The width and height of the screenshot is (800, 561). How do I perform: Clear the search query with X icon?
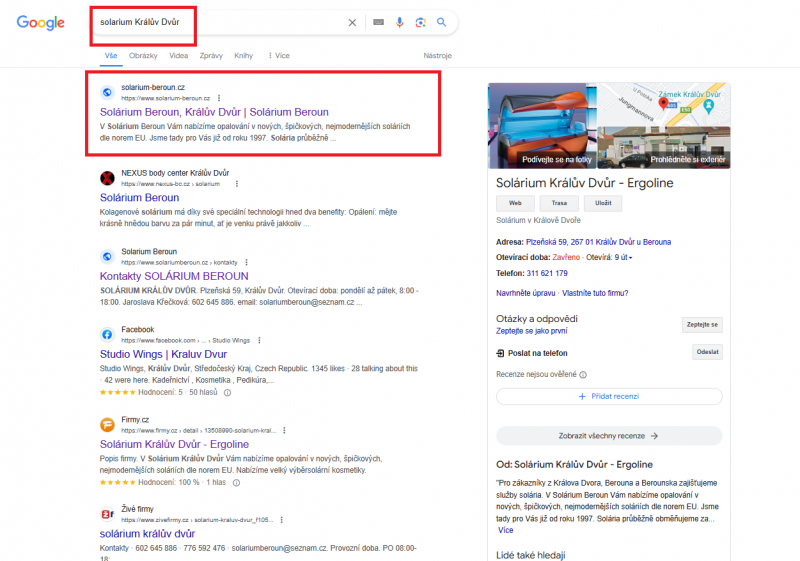tap(352, 22)
